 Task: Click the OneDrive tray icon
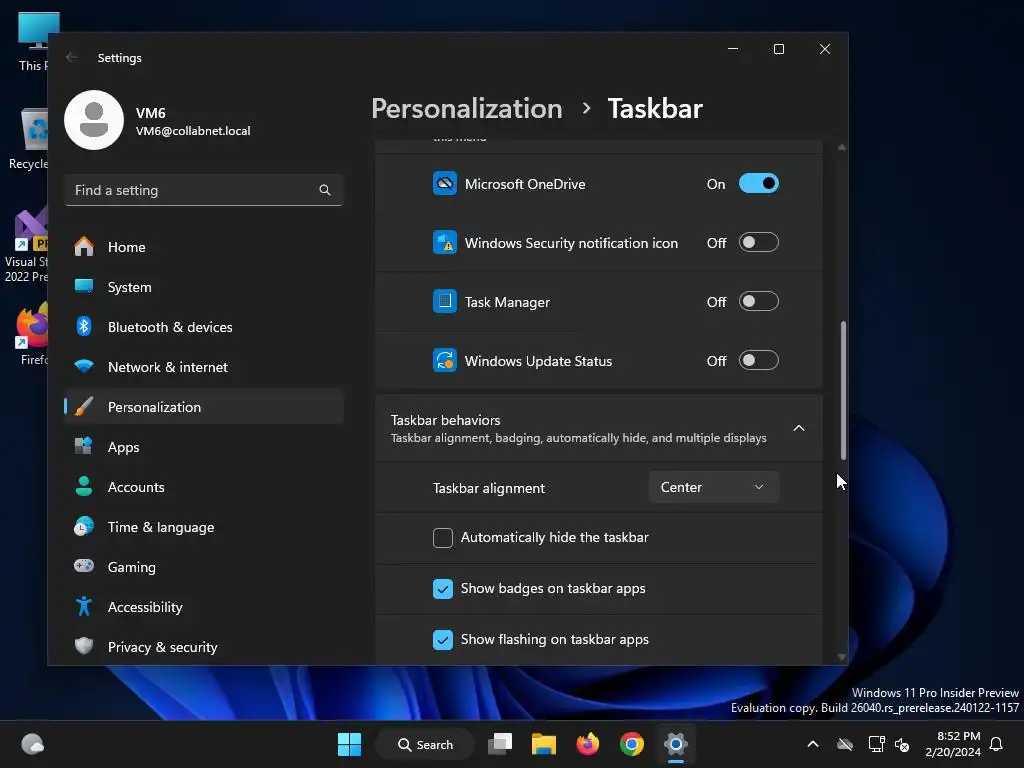coord(845,744)
